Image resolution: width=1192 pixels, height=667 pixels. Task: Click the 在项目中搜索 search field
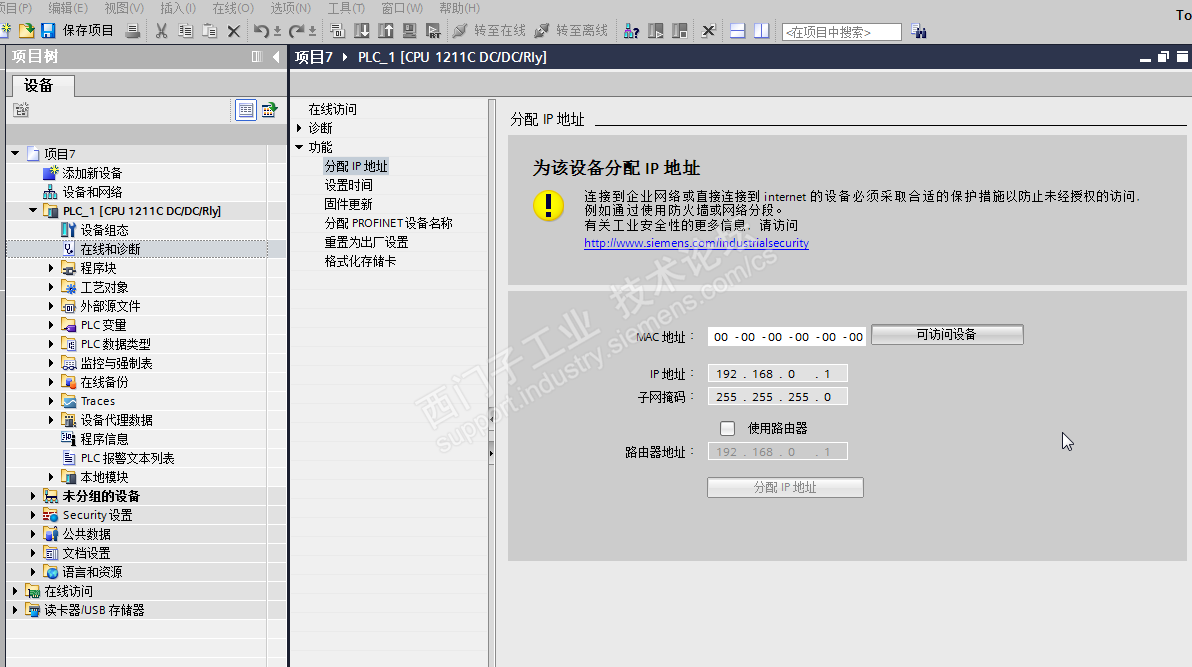842,32
